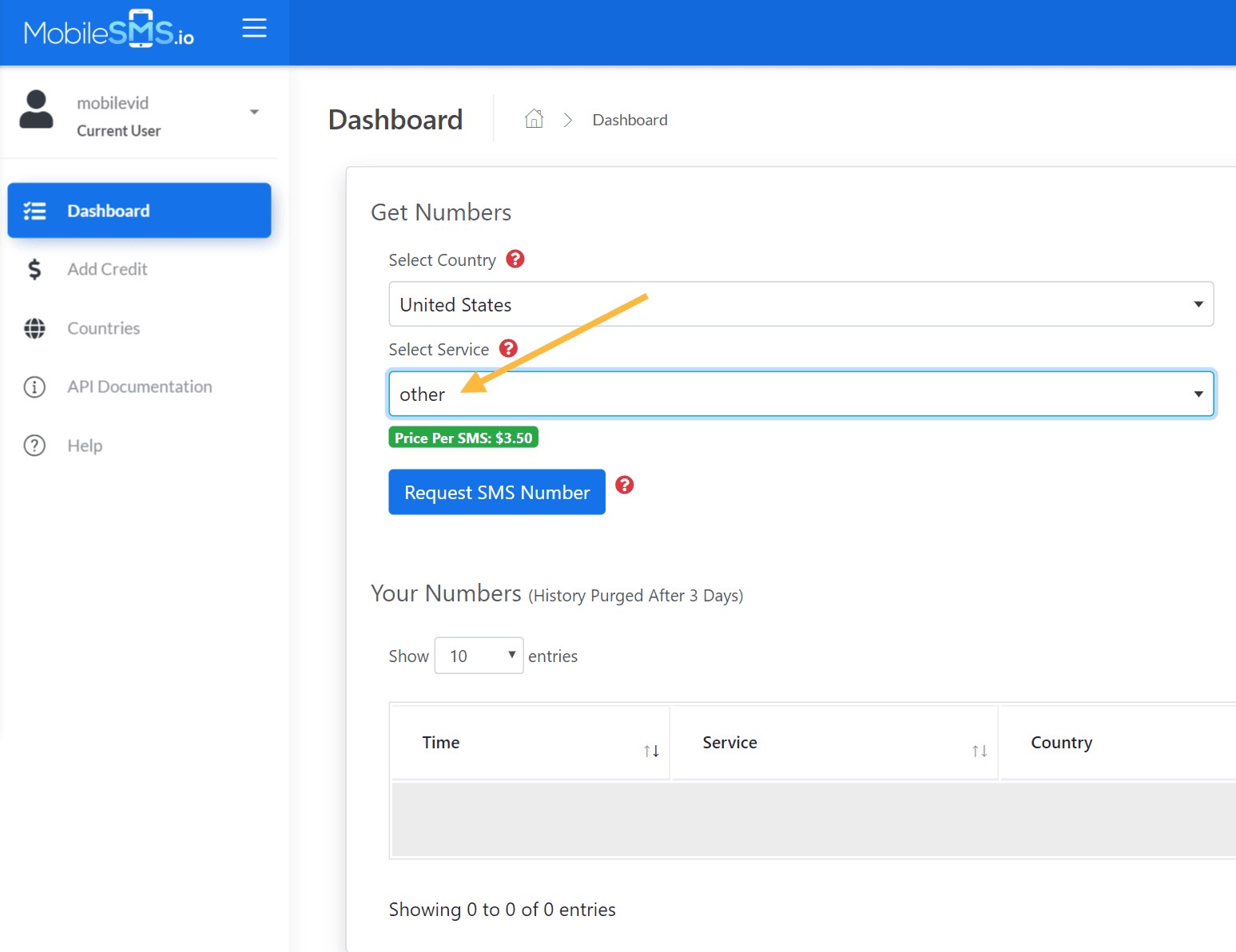The image size is (1236, 952).
Task: Sort table by Service column arrows
Action: pyautogui.click(x=980, y=751)
